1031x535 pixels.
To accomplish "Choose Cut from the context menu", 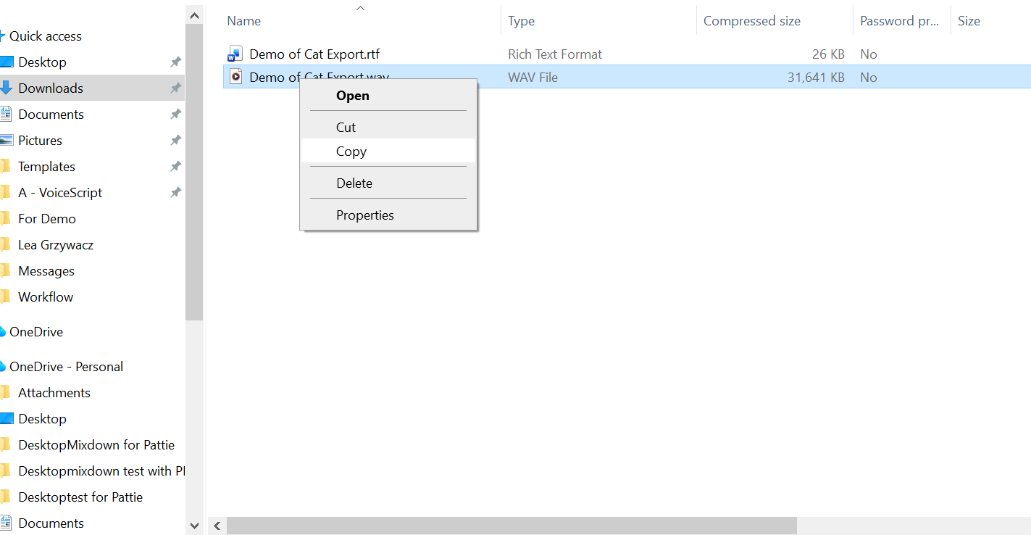I will point(346,127).
